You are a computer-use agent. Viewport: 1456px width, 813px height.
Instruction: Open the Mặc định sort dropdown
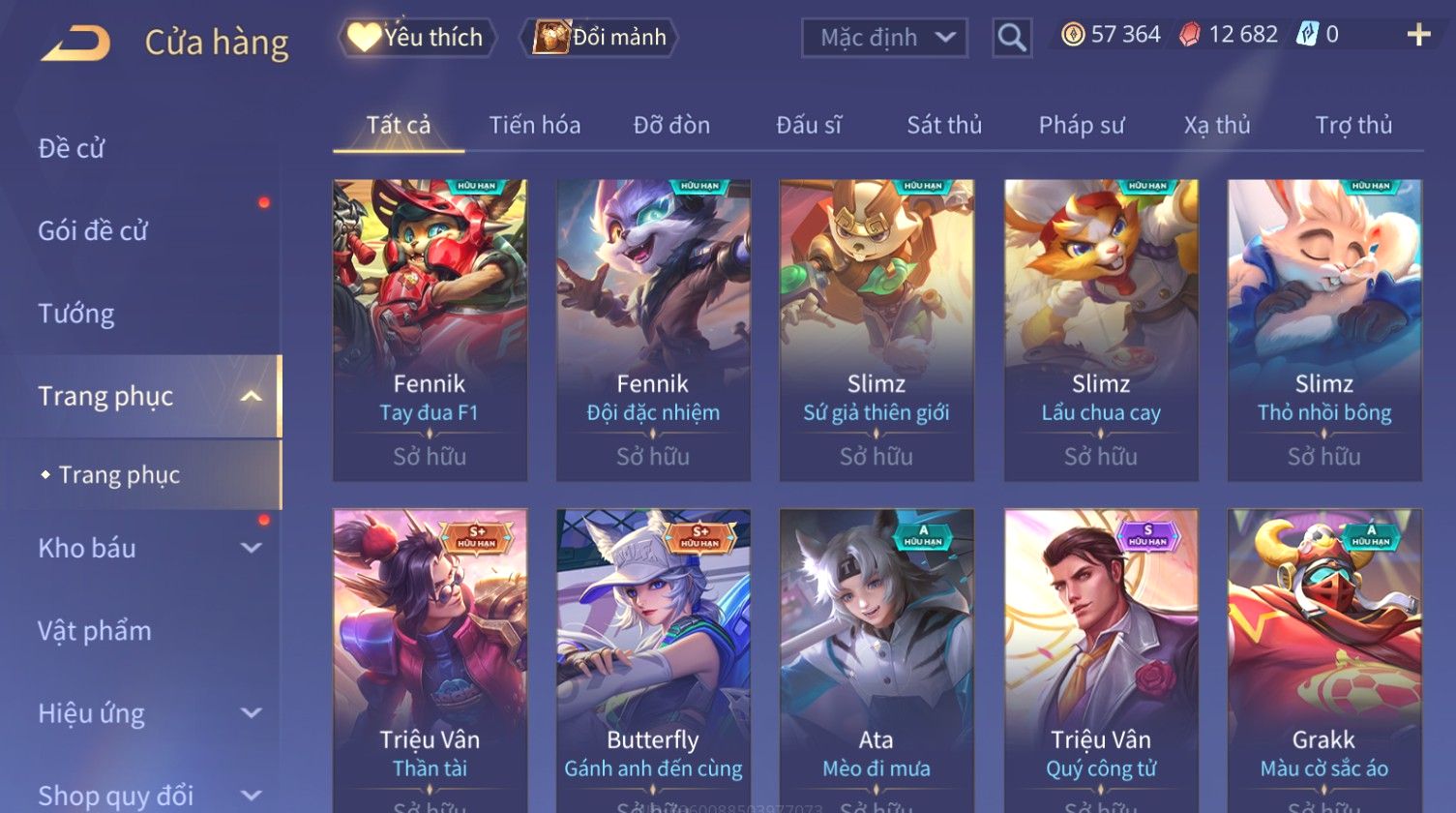pyautogui.click(x=884, y=38)
